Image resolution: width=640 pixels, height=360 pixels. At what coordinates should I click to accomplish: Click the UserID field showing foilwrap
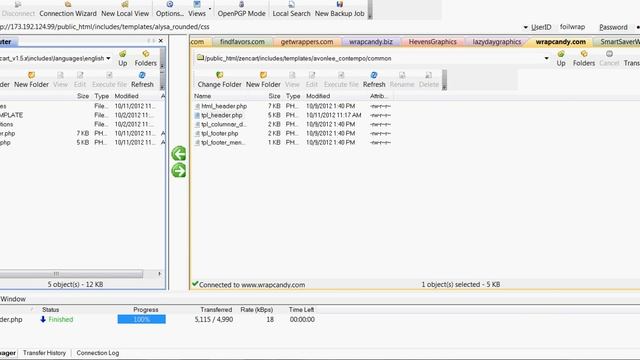[x=572, y=27]
